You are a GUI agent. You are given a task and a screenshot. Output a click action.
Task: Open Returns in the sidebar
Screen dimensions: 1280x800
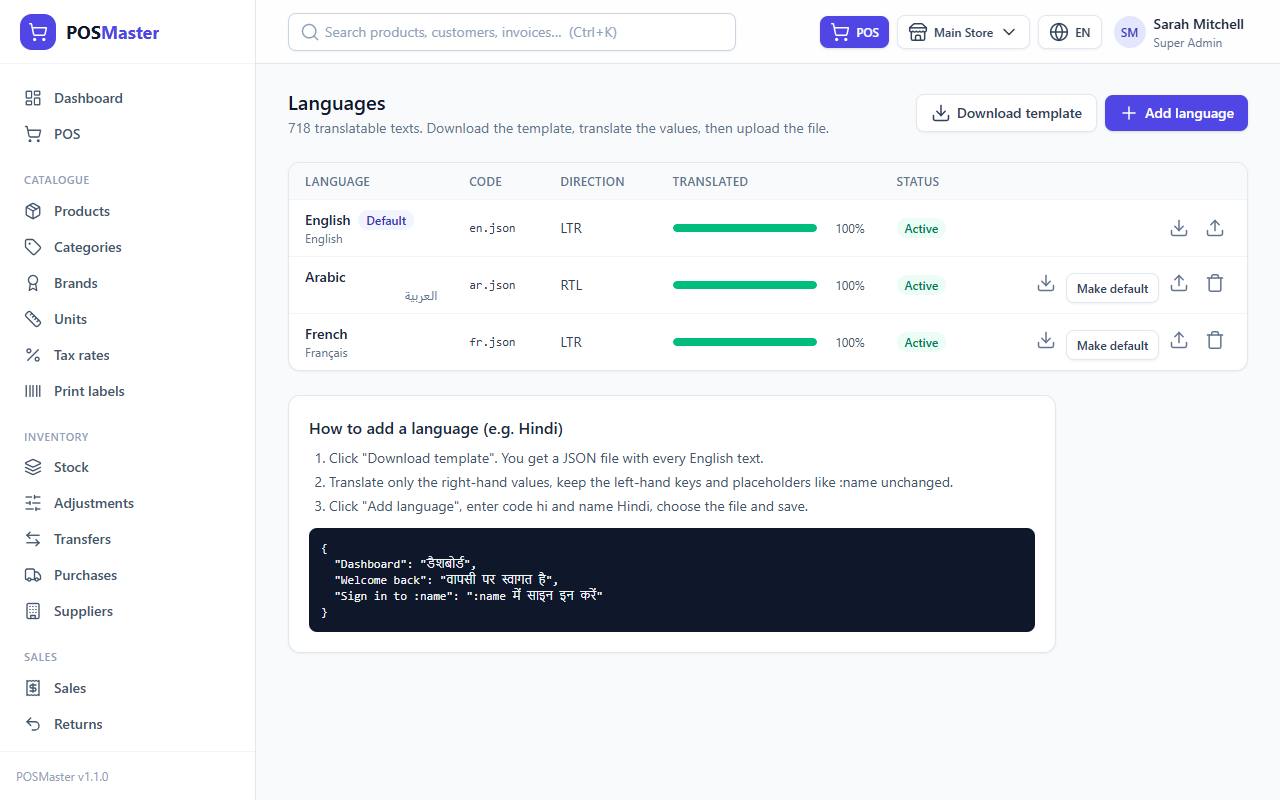128,724
